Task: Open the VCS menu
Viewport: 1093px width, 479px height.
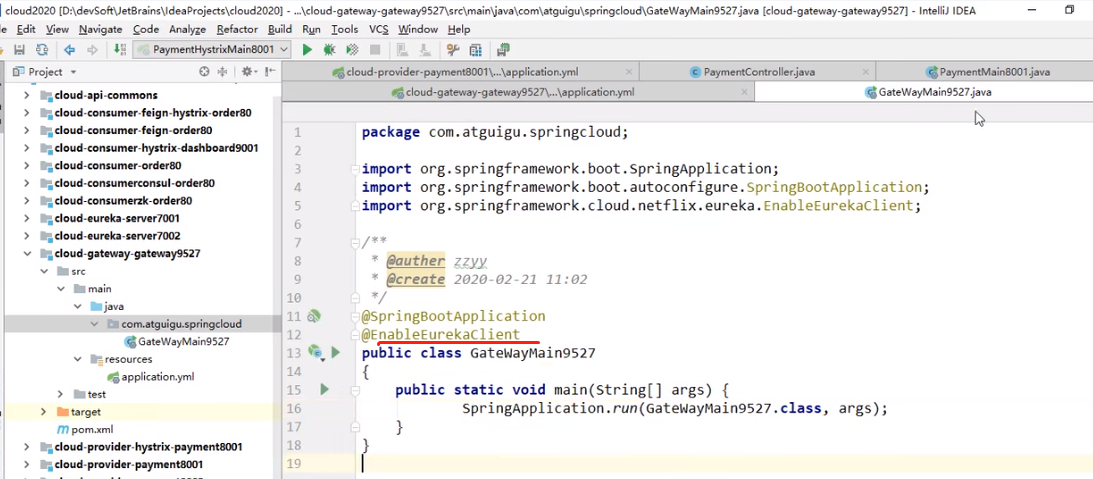Action: click(379, 29)
